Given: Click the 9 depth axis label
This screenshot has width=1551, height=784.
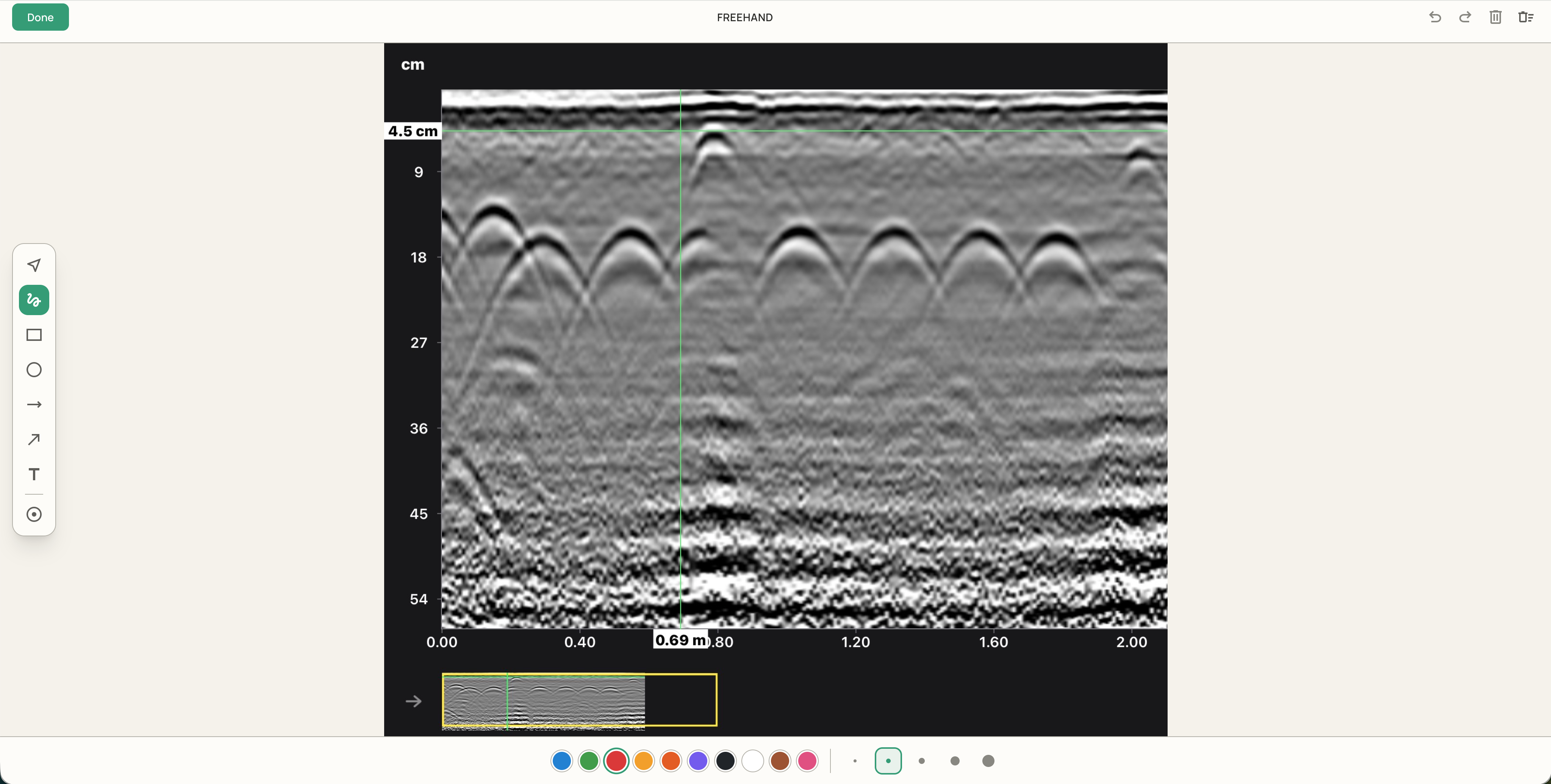Looking at the screenshot, I should pos(419,172).
